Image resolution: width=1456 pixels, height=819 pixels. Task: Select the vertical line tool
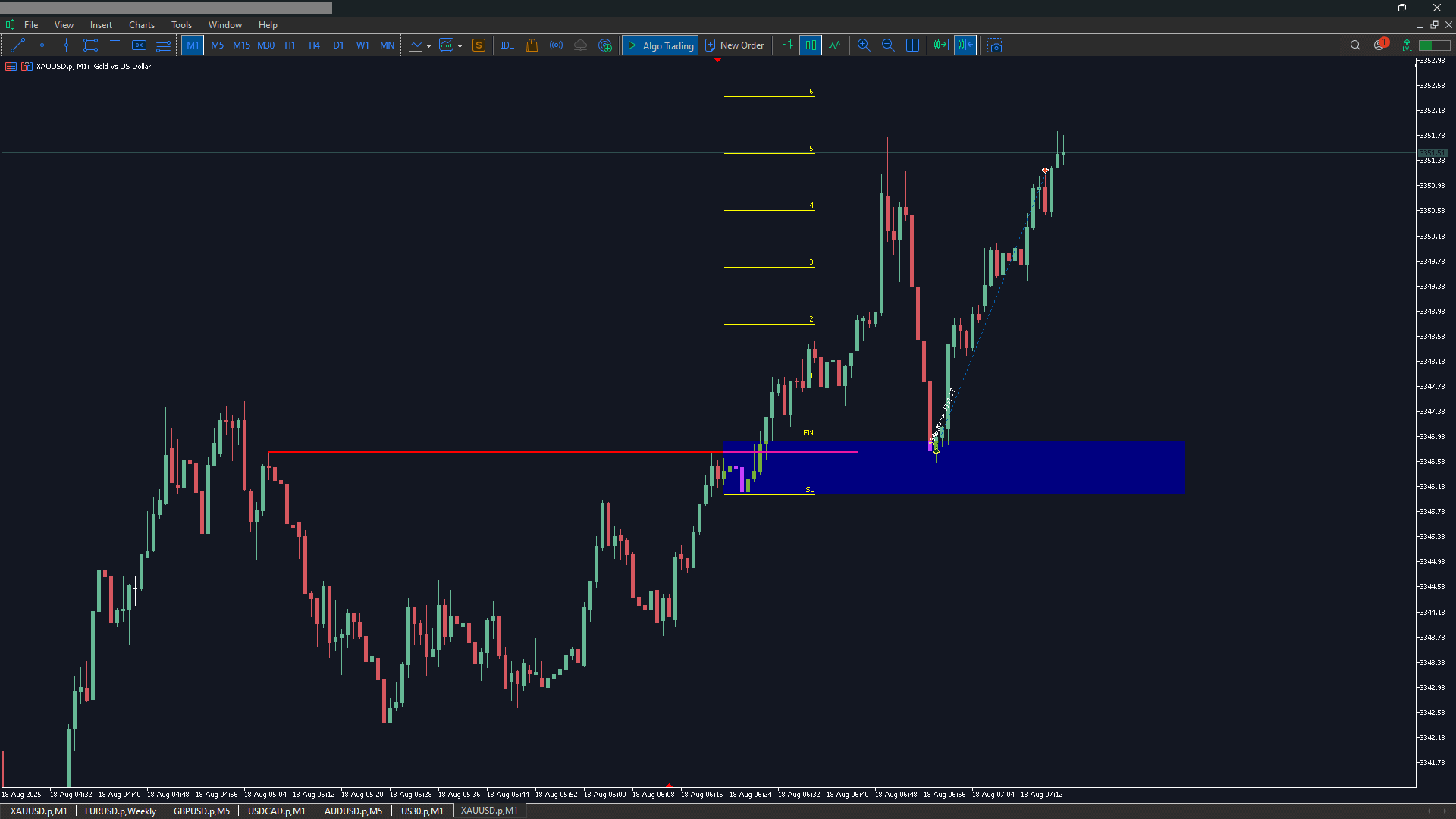(x=66, y=45)
